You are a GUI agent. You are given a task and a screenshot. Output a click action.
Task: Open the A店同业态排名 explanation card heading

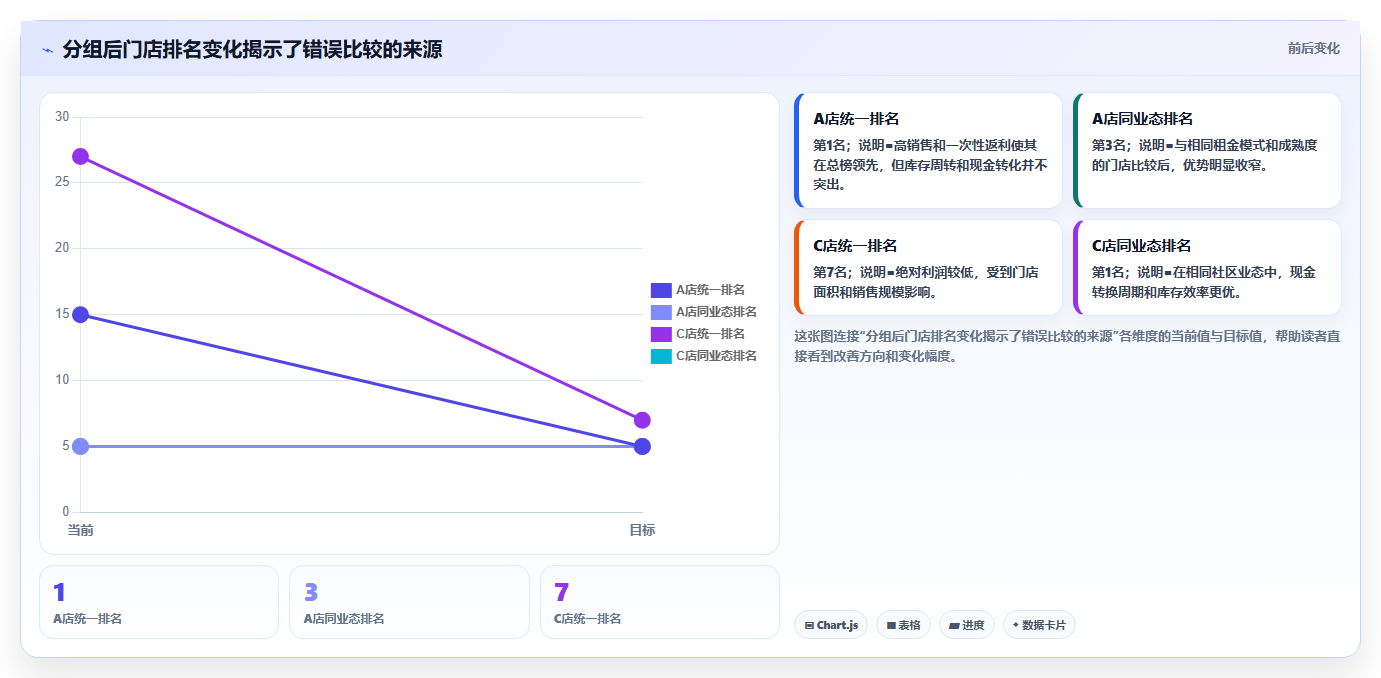click(x=1142, y=119)
